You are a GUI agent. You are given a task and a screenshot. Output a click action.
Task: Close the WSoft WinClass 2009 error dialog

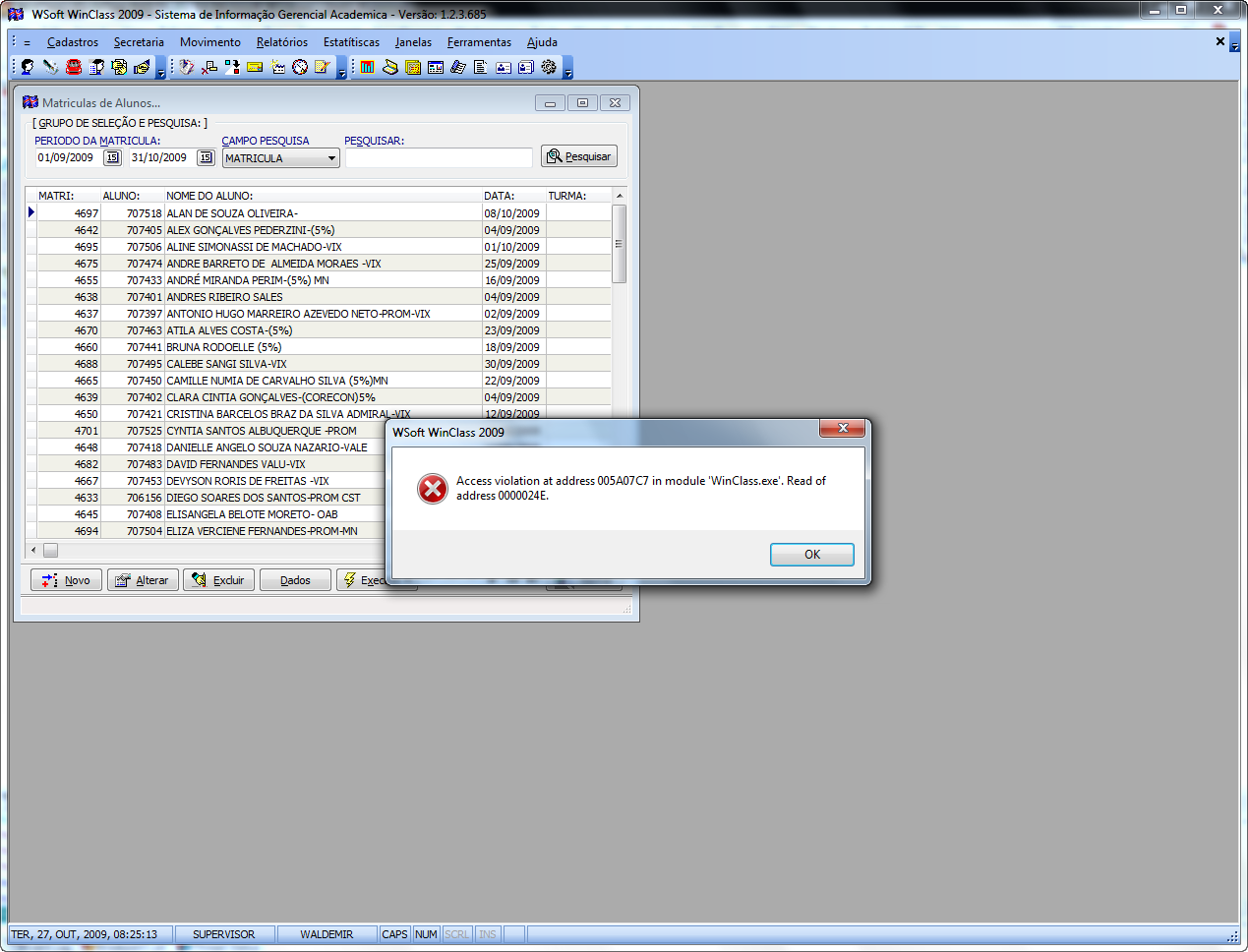[843, 428]
